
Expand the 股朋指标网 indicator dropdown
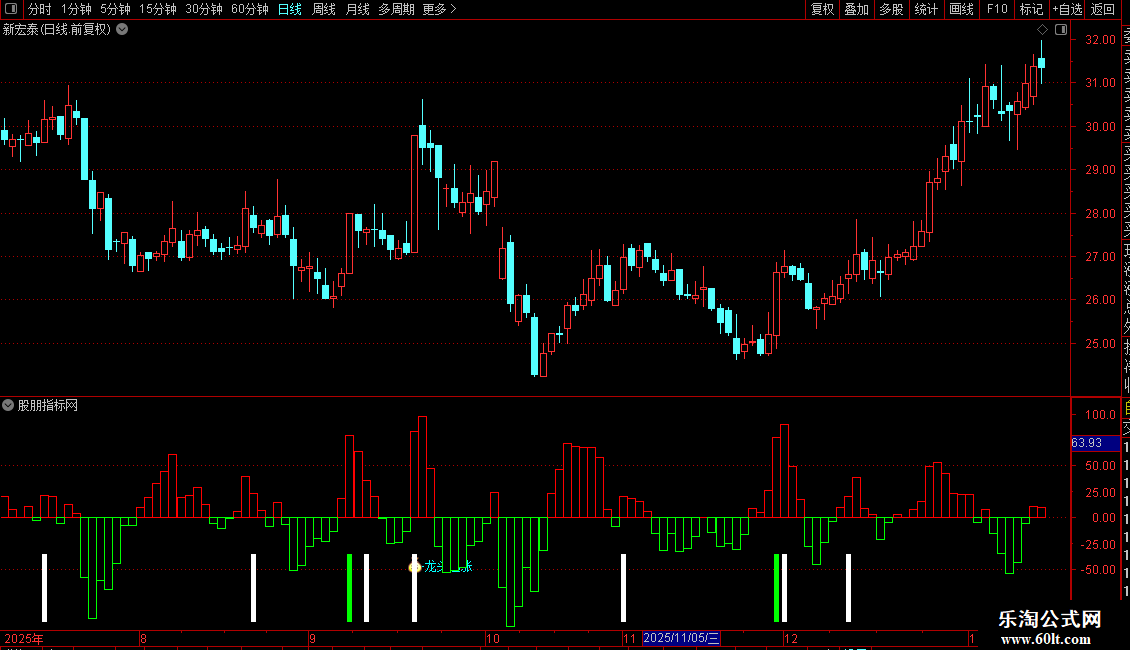point(8,405)
